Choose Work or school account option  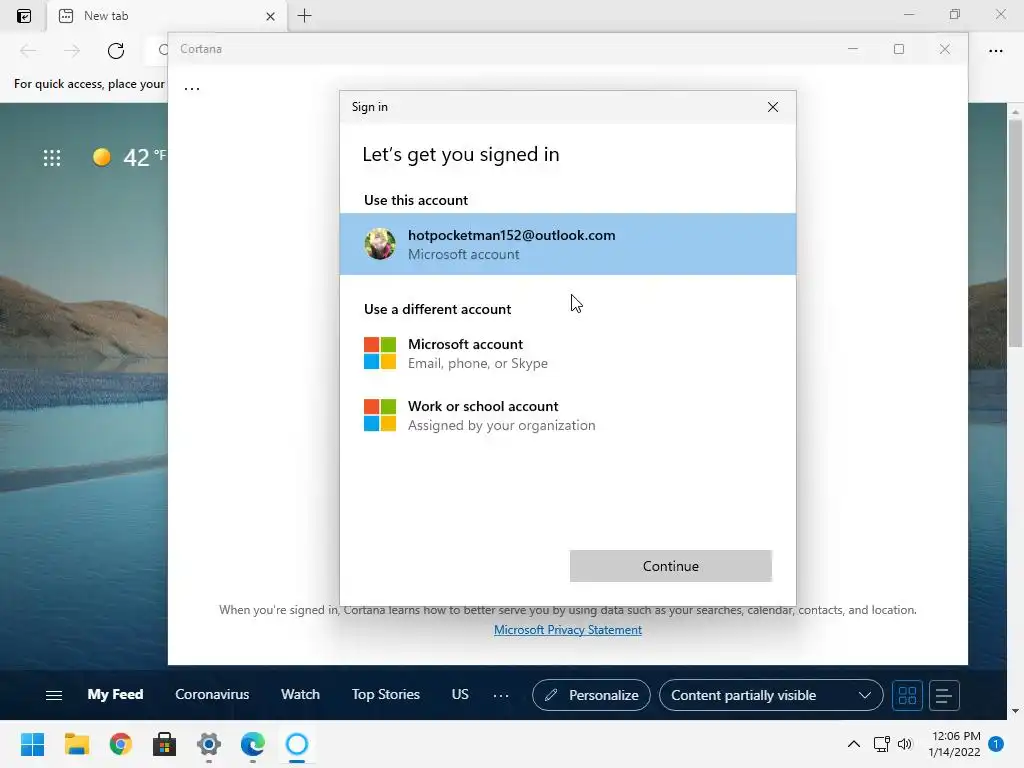coord(568,415)
